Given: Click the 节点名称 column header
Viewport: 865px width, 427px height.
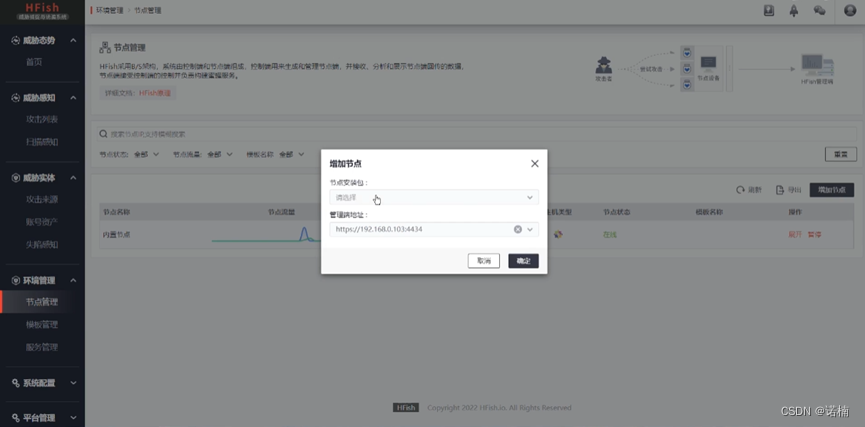Looking at the screenshot, I should click(x=116, y=212).
